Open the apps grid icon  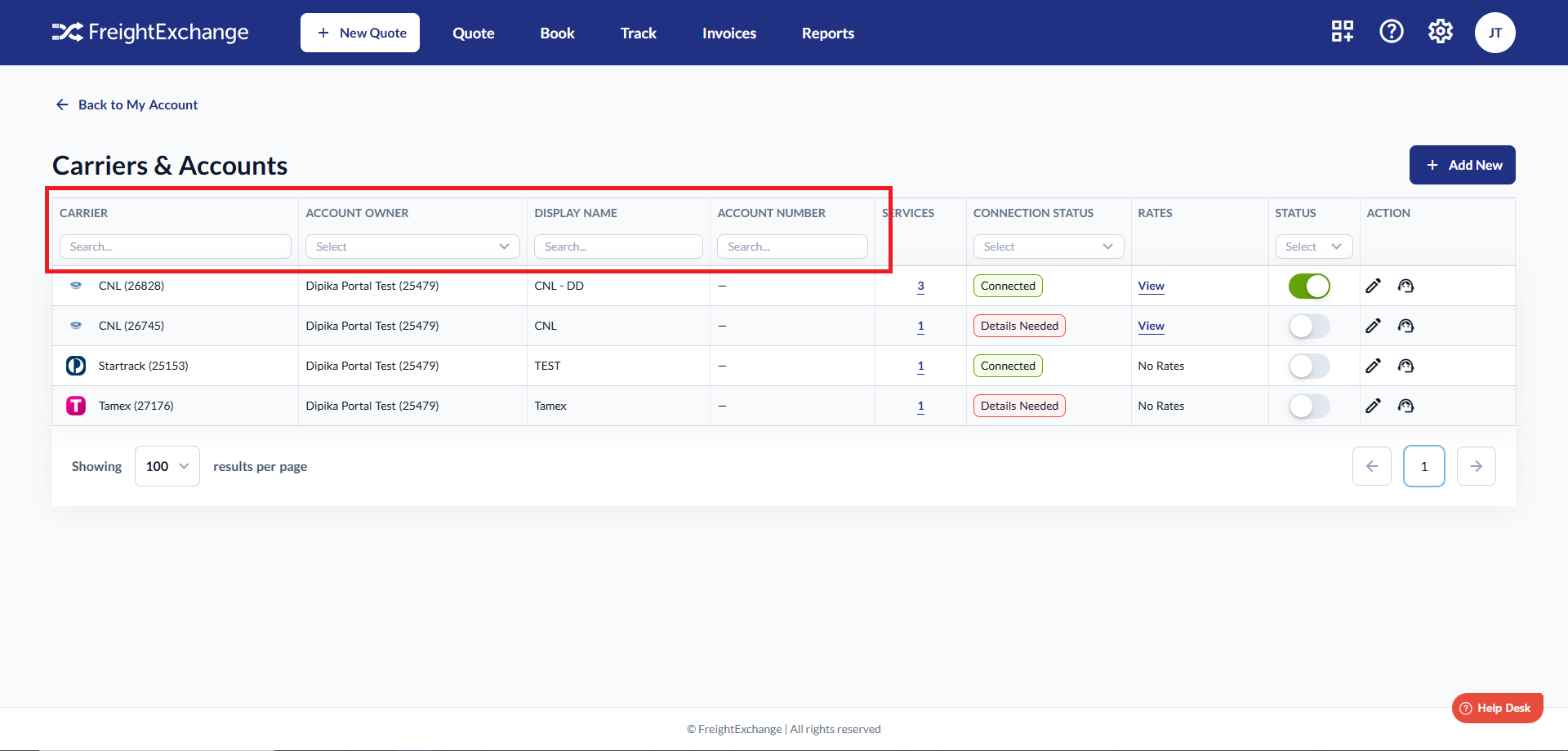(x=1343, y=32)
